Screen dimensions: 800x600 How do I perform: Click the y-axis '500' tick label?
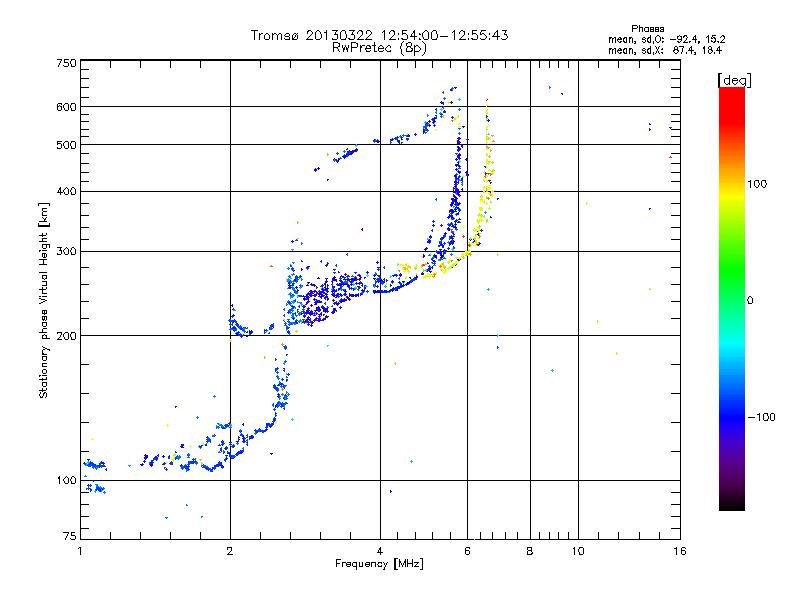point(66,145)
